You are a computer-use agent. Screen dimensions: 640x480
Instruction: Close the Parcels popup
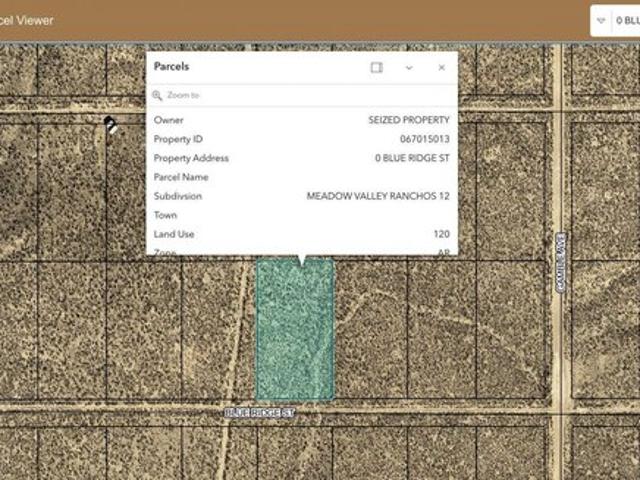[441, 67]
